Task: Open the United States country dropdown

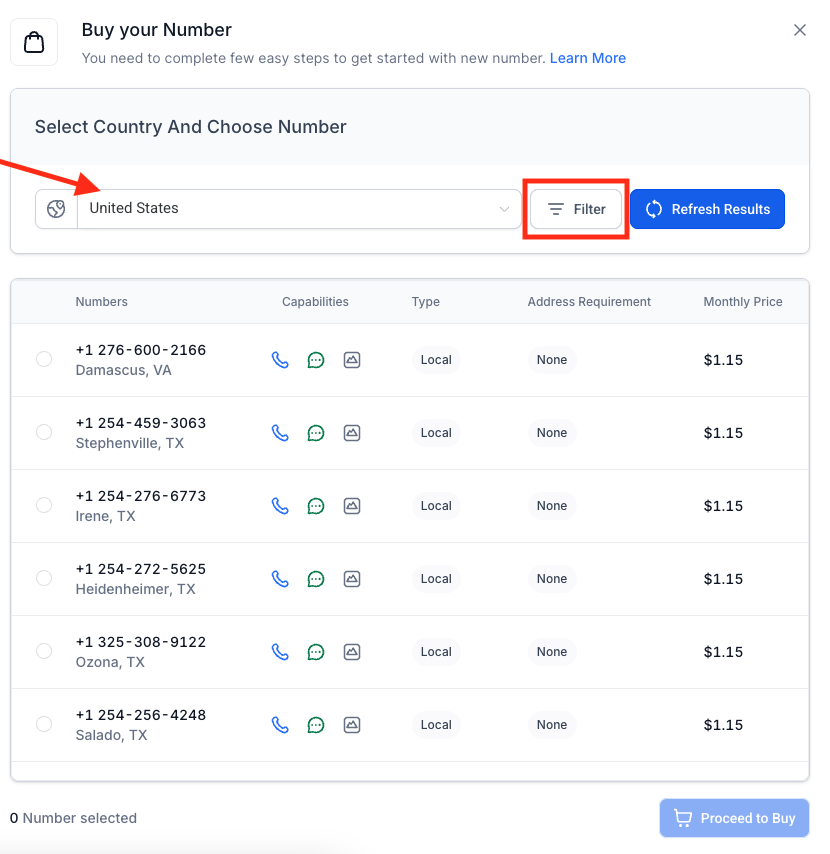Action: click(290, 209)
